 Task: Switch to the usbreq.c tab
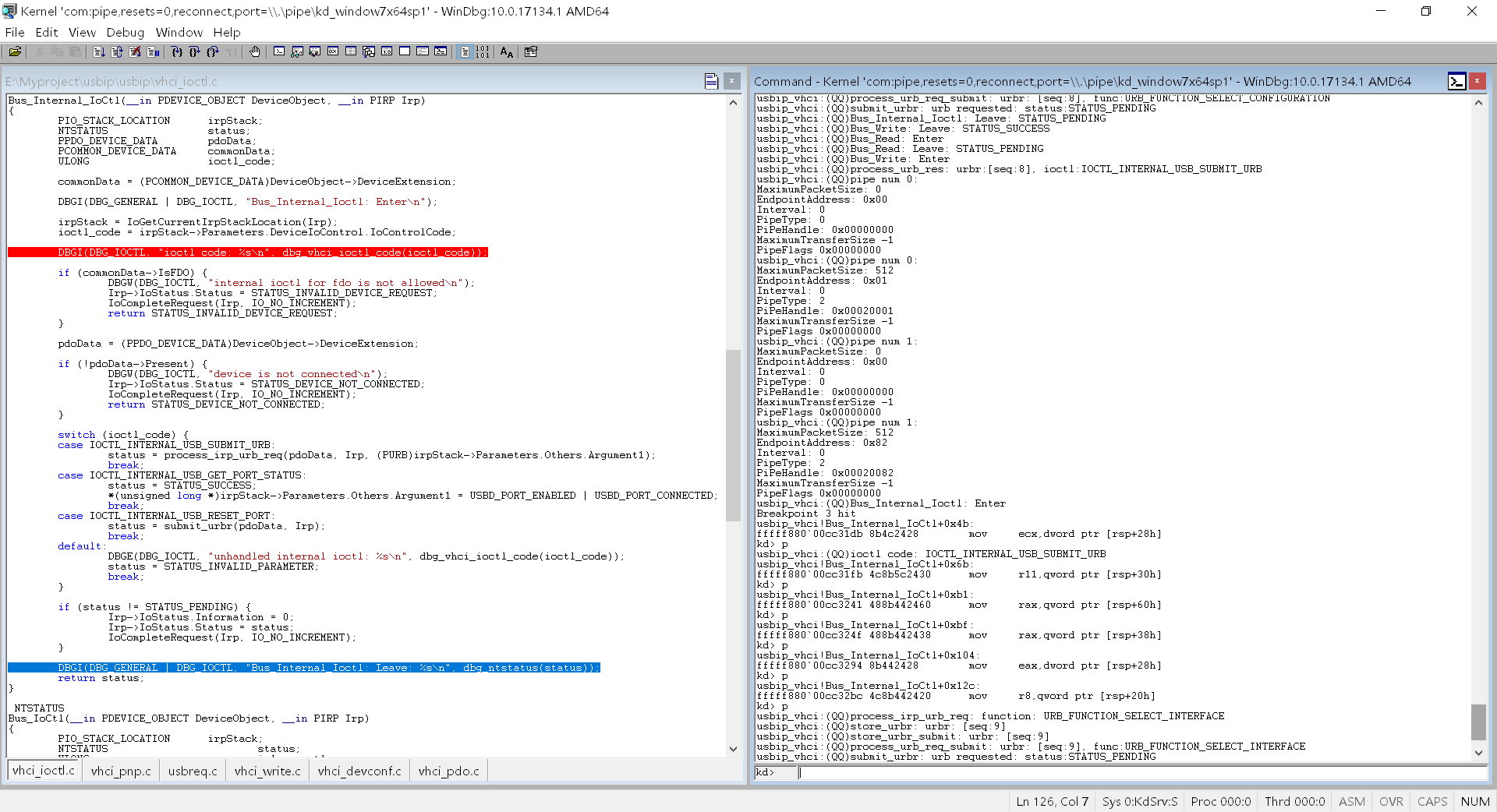(x=192, y=771)
